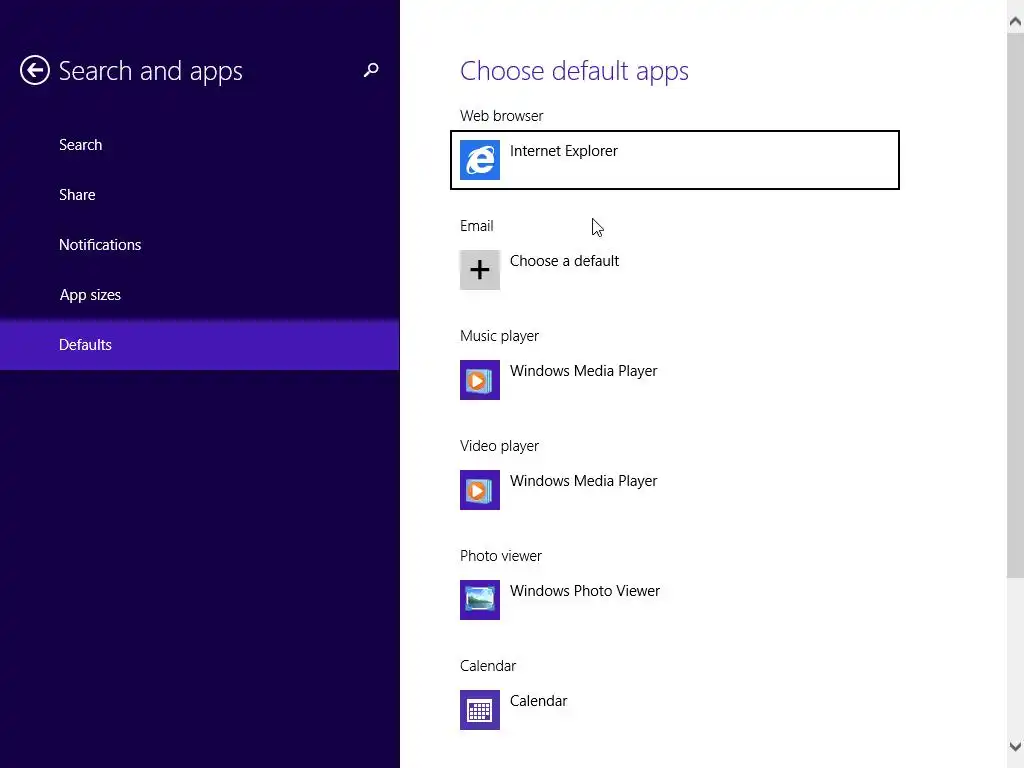Open search via magnifying glass icon

pyautogui.click(x=371, y=70)
